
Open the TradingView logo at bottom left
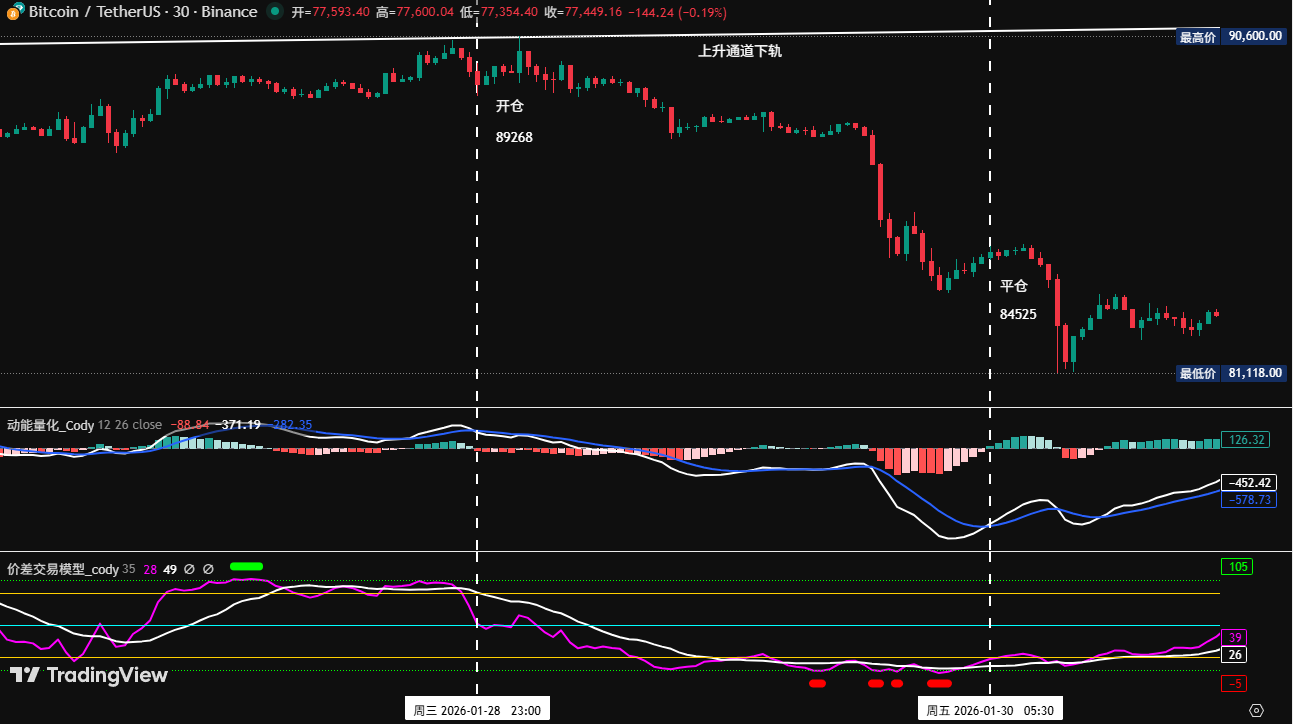[90, 676]
